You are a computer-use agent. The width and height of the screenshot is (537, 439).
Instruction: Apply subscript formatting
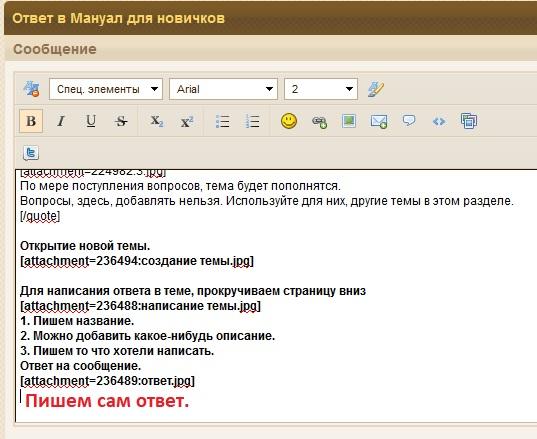click(x=157, y=121)
